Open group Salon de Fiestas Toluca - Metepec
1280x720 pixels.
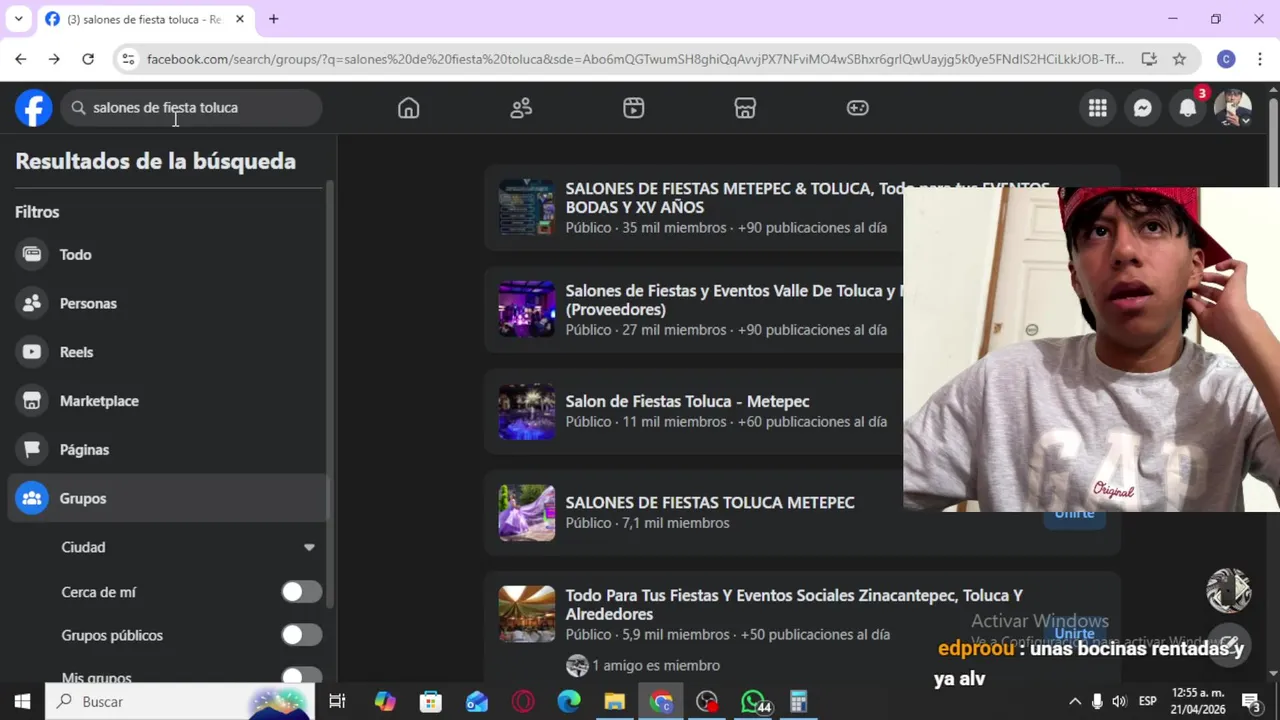click(x=687, y=401)
